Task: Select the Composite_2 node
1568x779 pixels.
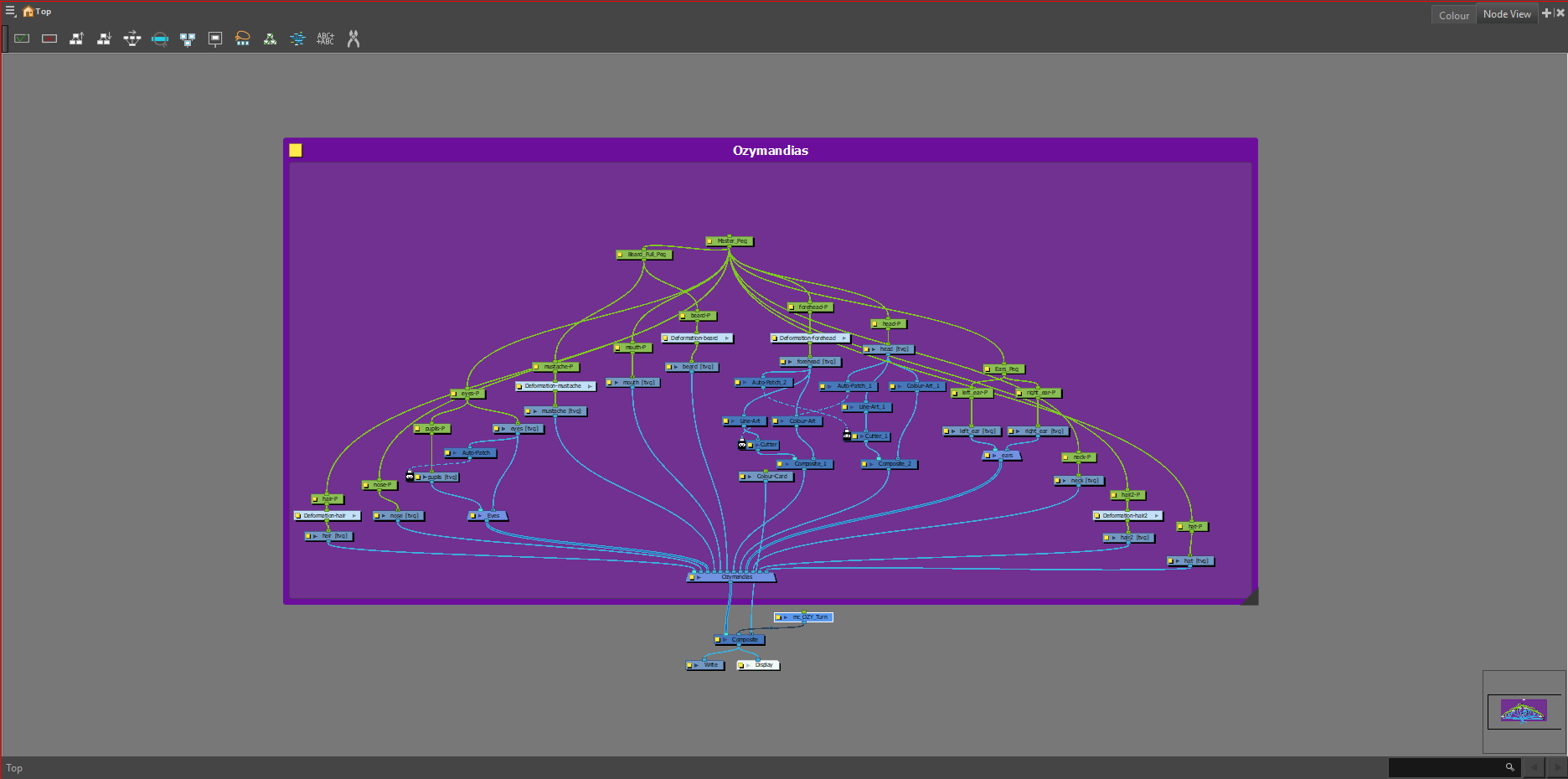Action: coord(890,464)
